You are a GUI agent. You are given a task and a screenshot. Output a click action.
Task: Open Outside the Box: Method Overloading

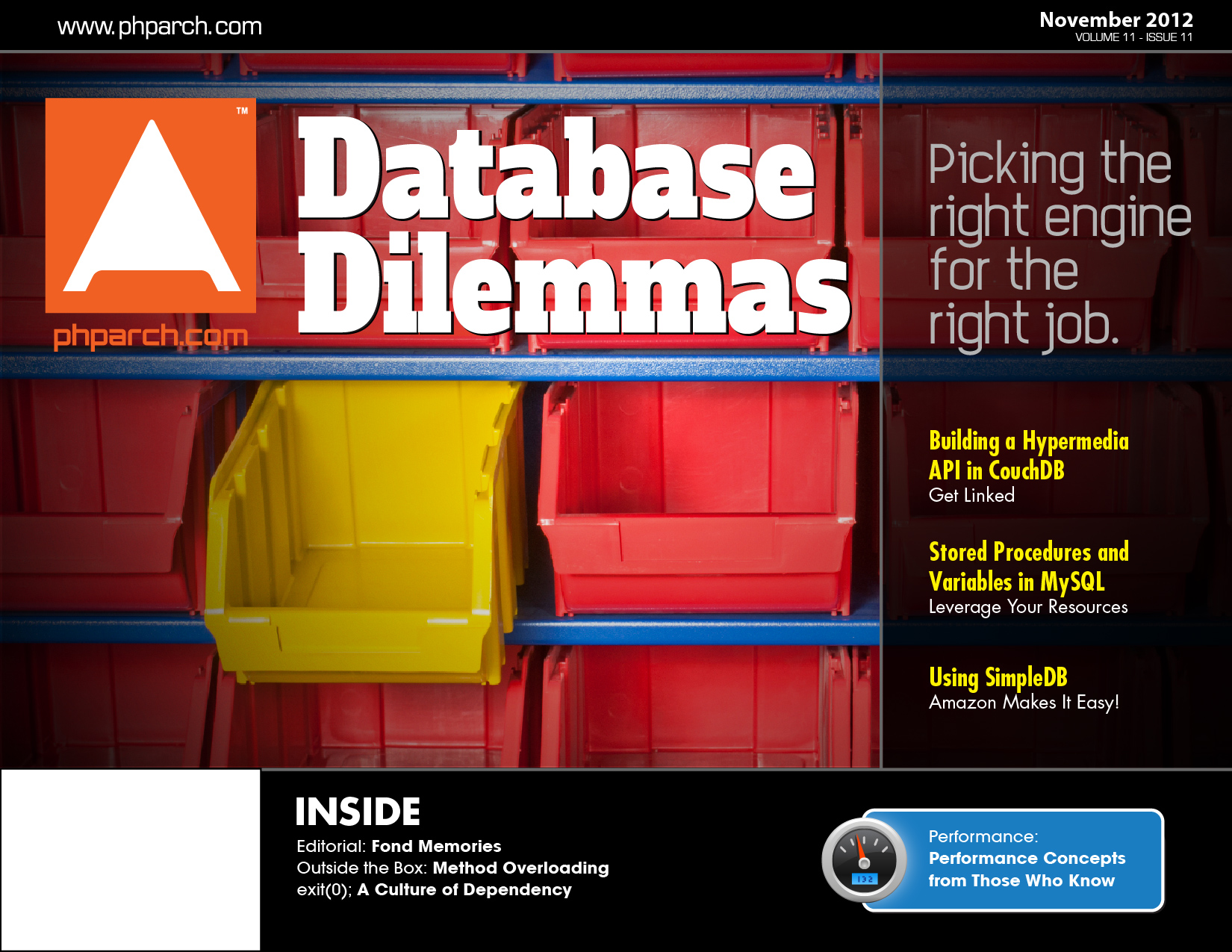coord(452,868)
